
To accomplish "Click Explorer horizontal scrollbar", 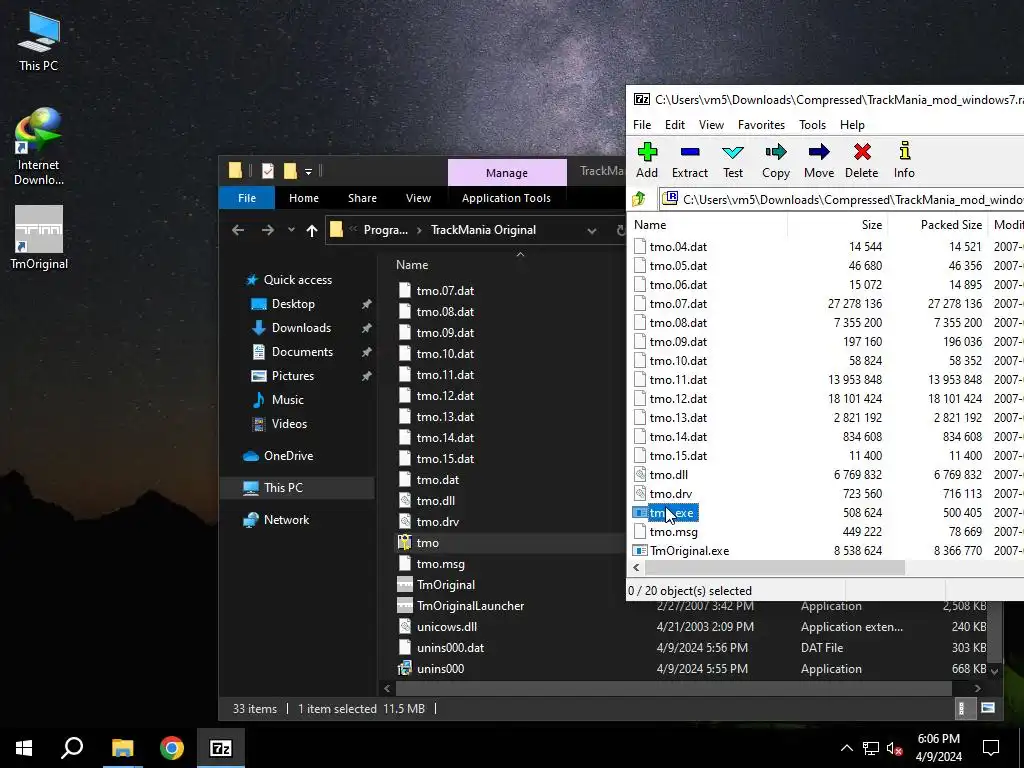I will click(x=673, y=688).
